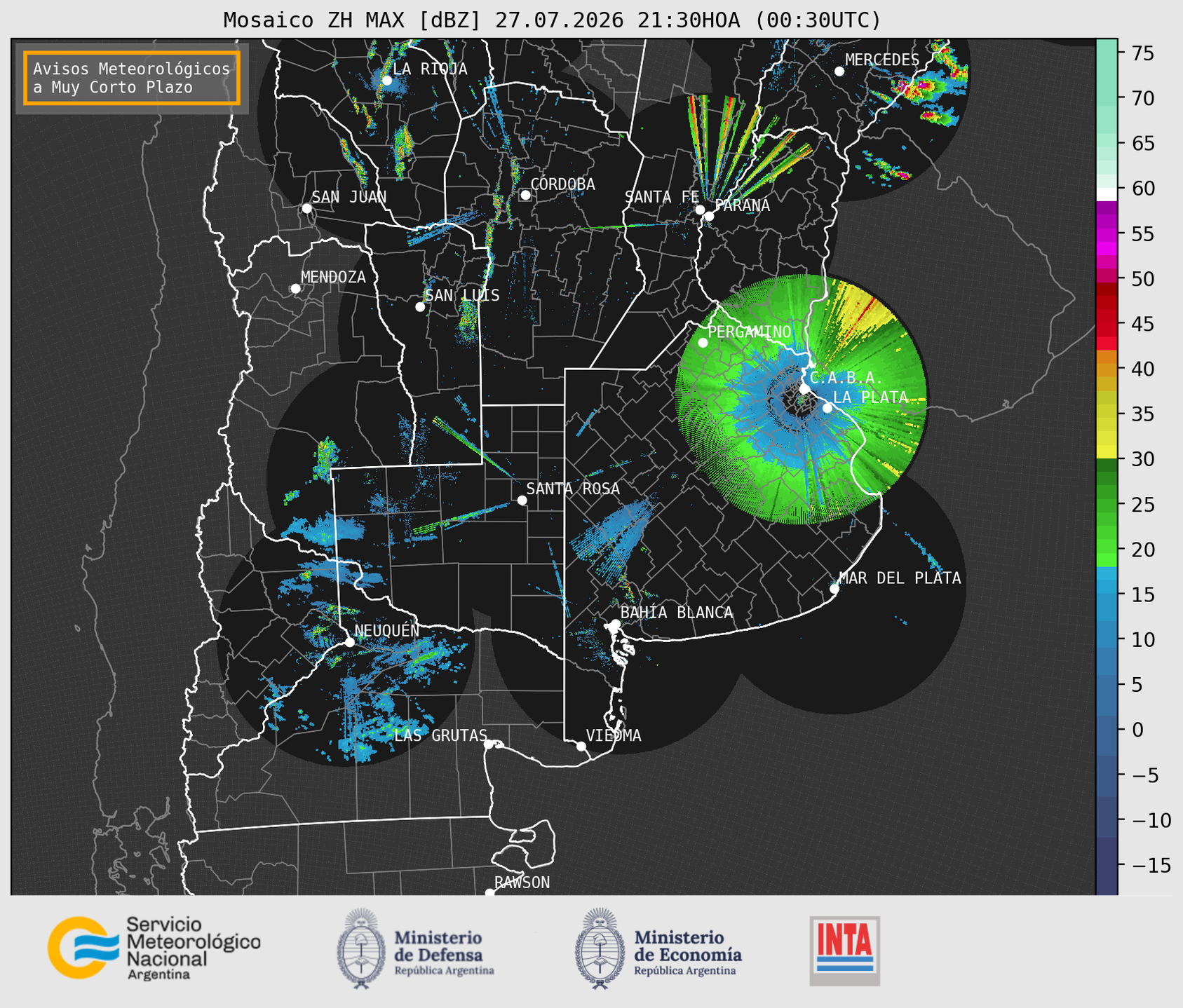Click the La Rioja city marker dot
This screenshot has width=1183, height=1008.
click(386, 81)
